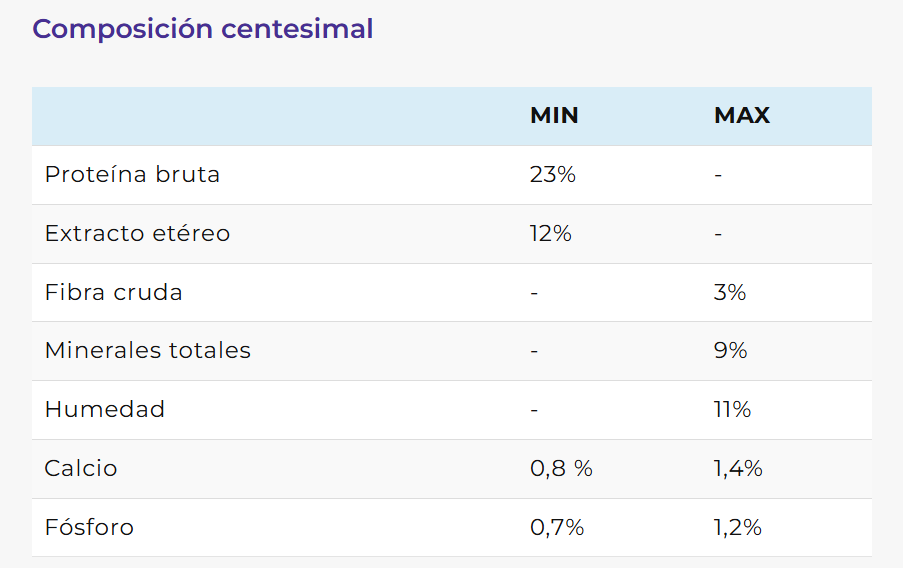903x568 pixels.
Task: Click the MAX column header
Action: coord(742,116)
